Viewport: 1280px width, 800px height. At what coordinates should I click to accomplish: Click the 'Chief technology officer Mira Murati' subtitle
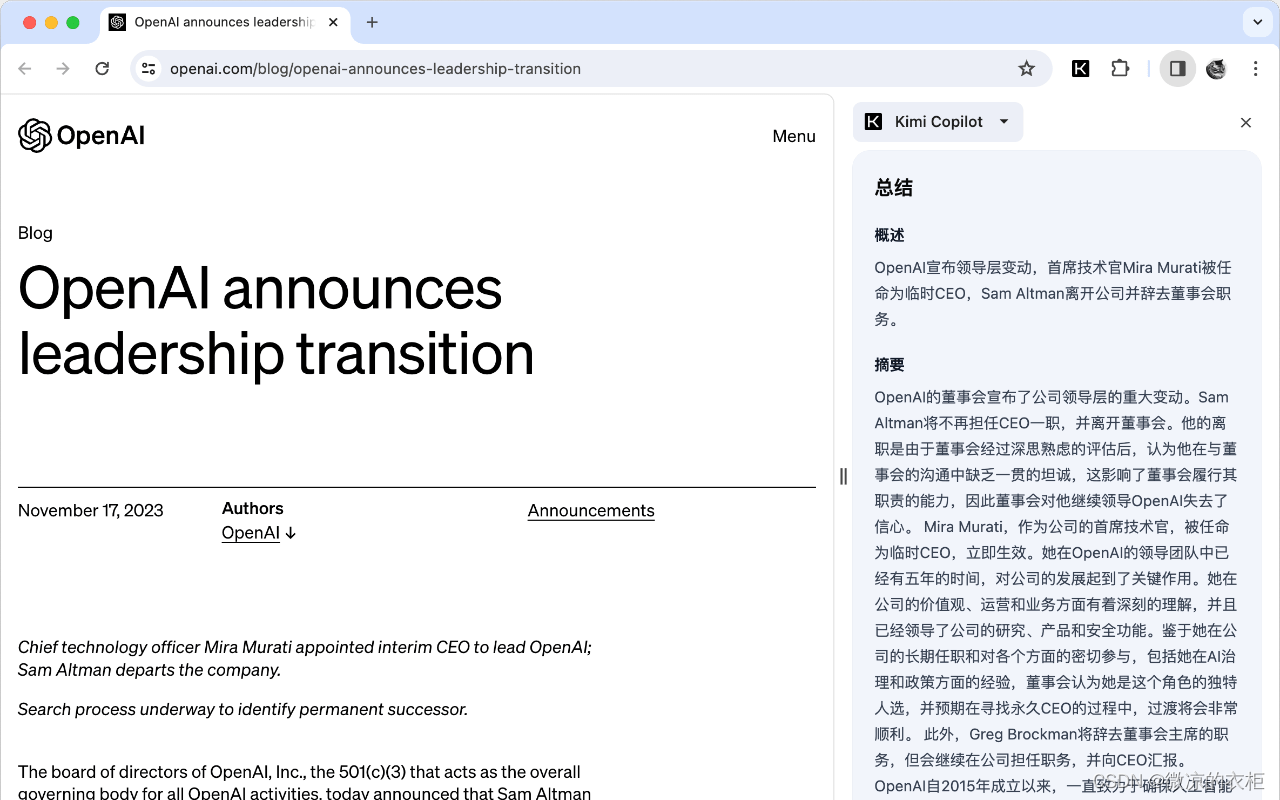305,658
